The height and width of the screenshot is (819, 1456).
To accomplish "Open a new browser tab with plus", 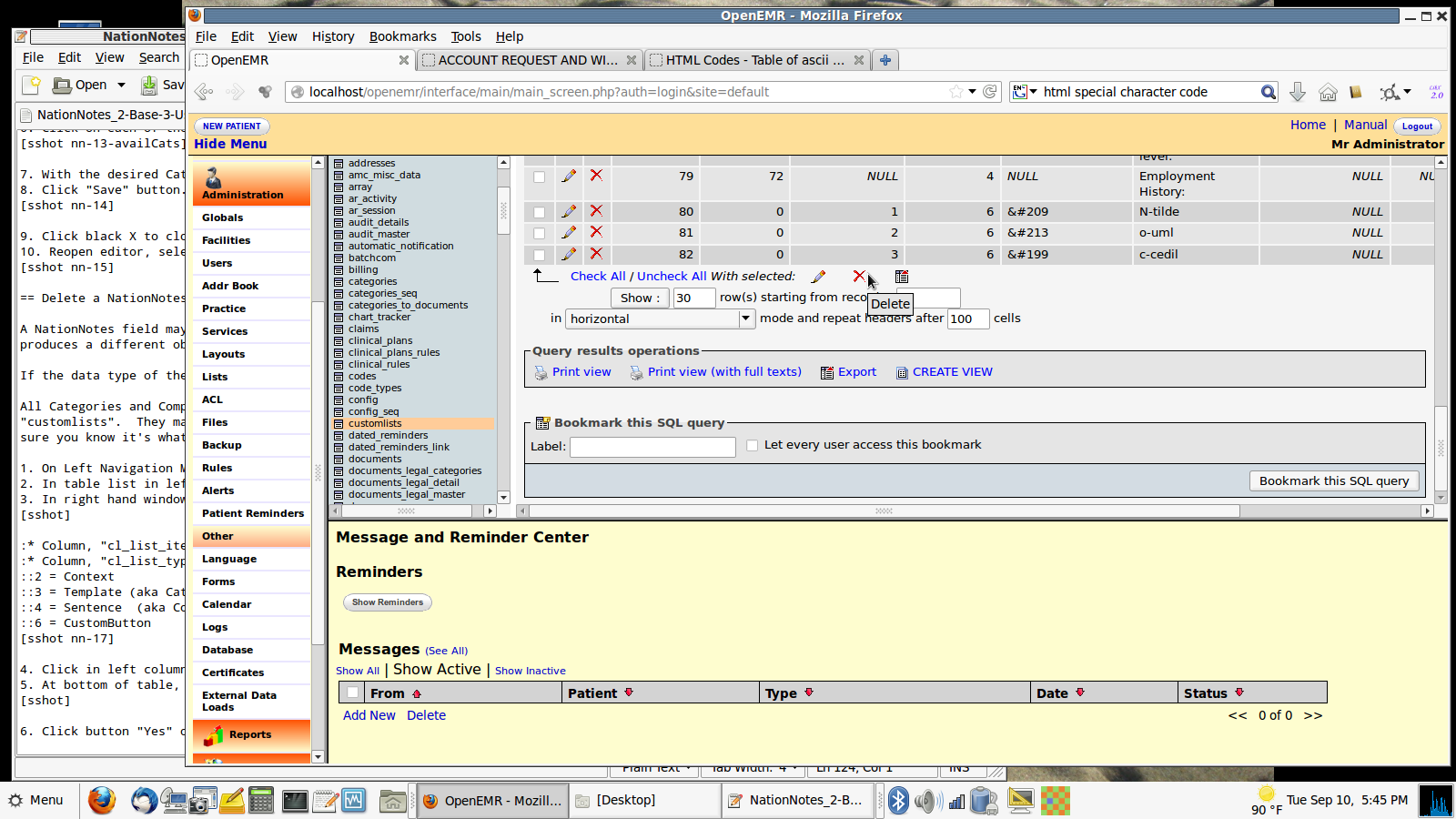I will pos(885,60).
